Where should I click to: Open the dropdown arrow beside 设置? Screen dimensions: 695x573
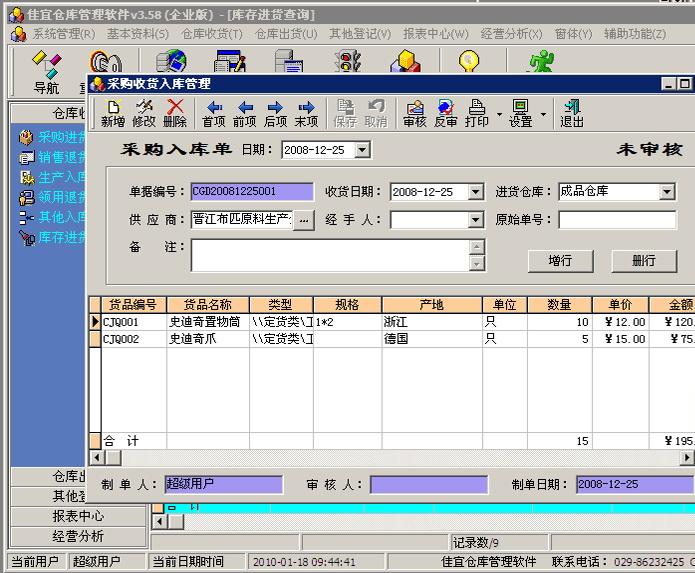543,114
